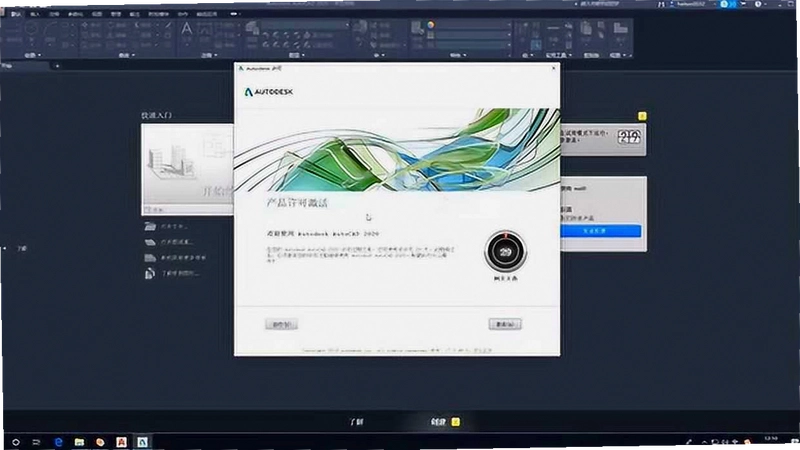Open the Base view icon at ribbon's end
The height and width of the screenshot is (450, 800).
pyautogui.click(x=620, y=28)
